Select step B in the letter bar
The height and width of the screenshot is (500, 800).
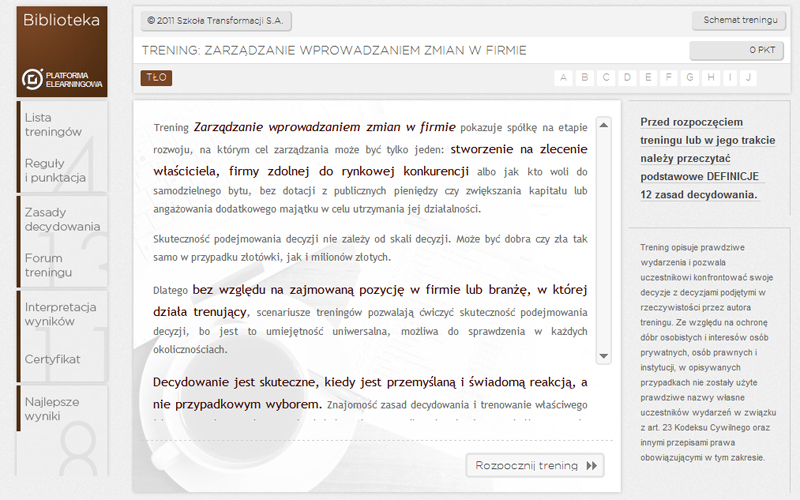point(585,78)
